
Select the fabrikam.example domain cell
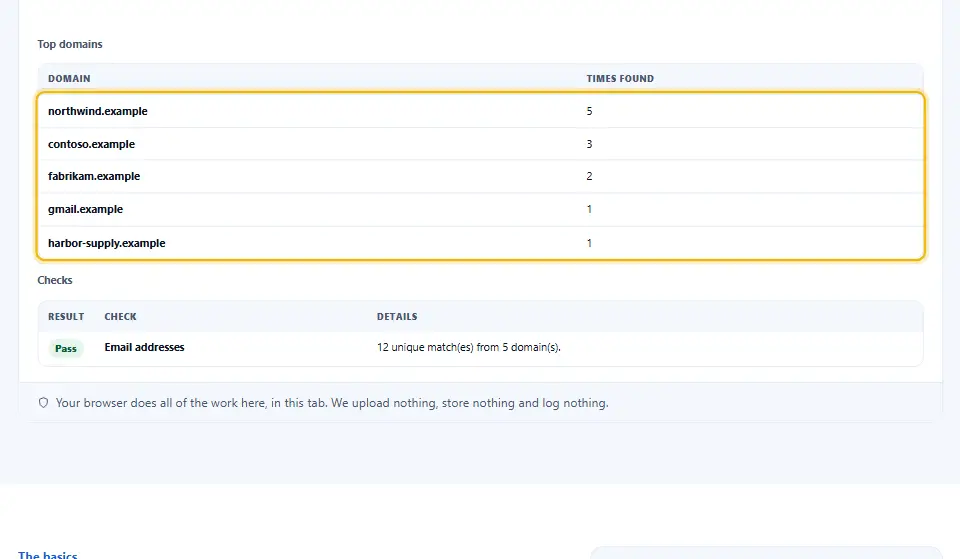point(94,176)
